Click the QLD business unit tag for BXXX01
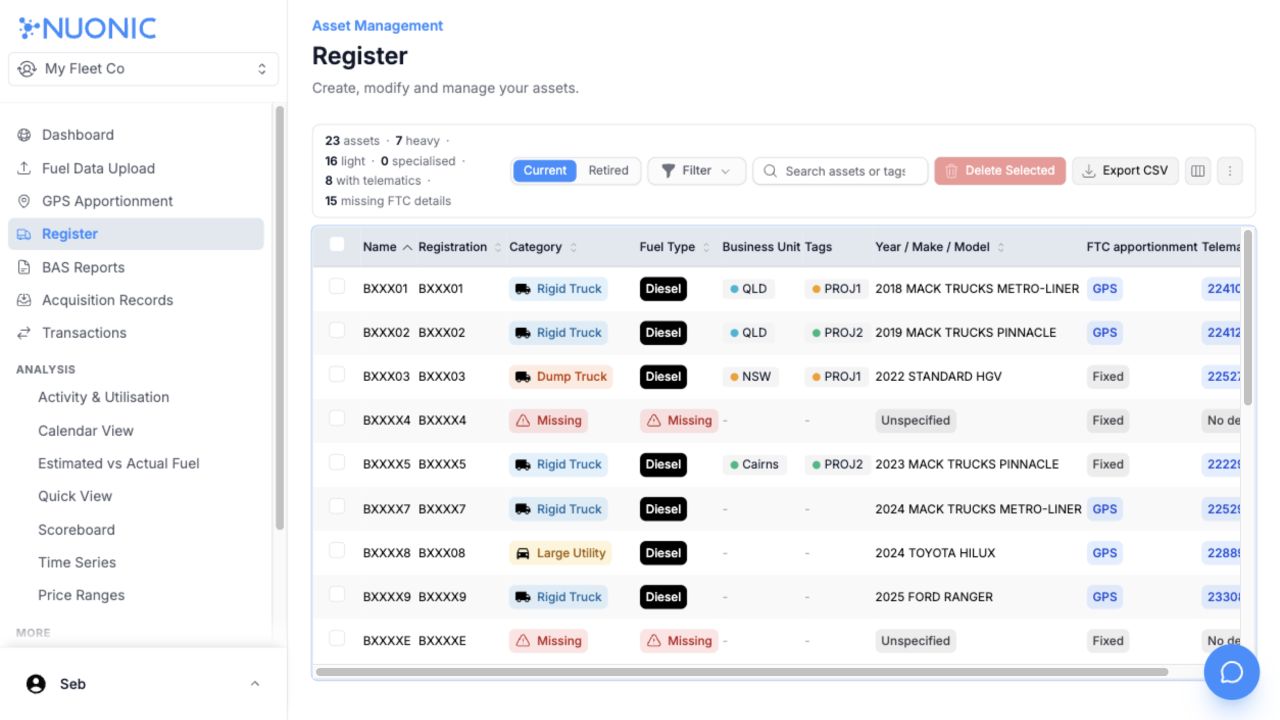This screenshot has width=1280, height=720. tap(749, 289)
